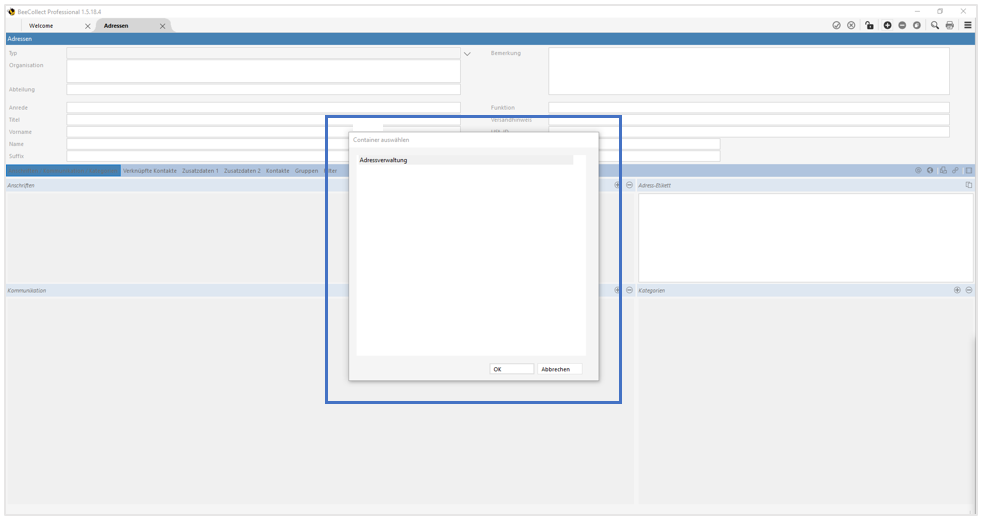Click the add record plus icon in toolbar

pyautogui.click(x=887, y=25)
